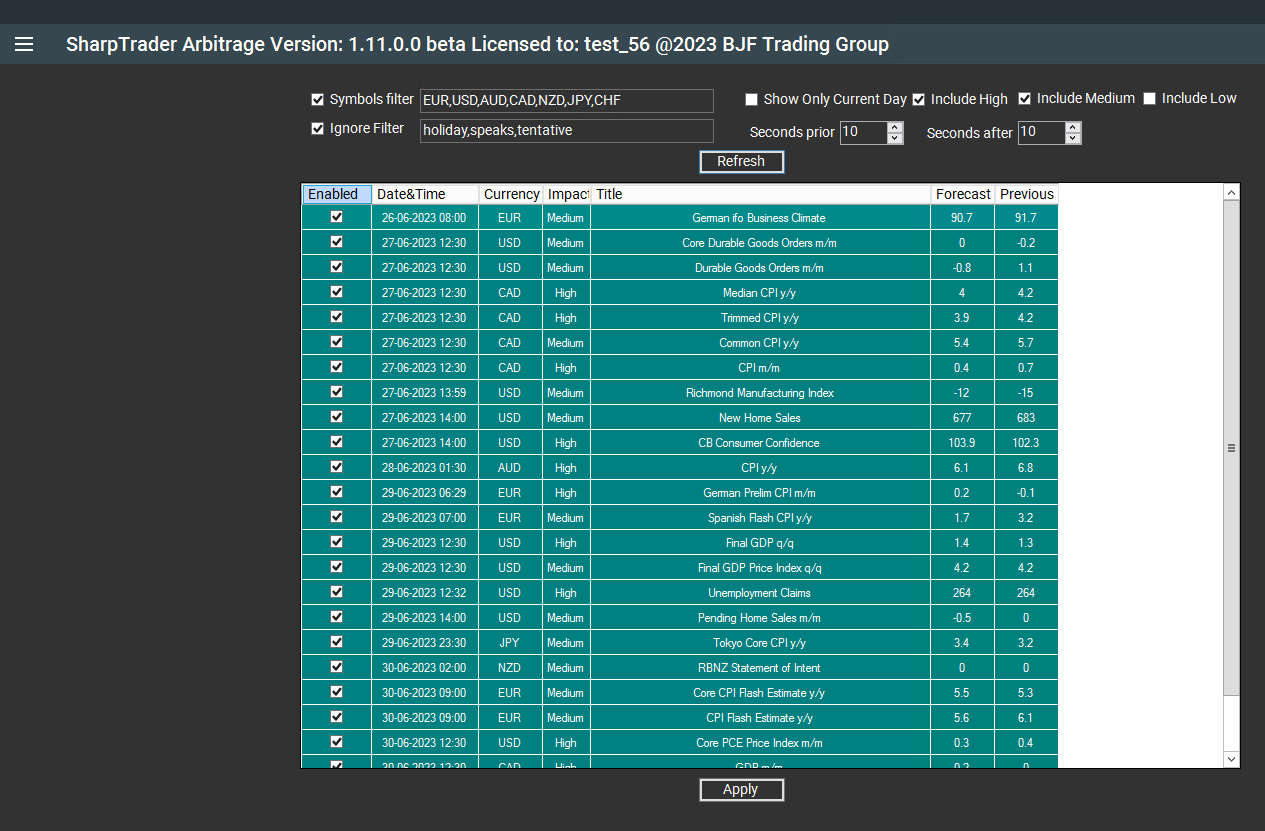Click the Apply button

741,790
